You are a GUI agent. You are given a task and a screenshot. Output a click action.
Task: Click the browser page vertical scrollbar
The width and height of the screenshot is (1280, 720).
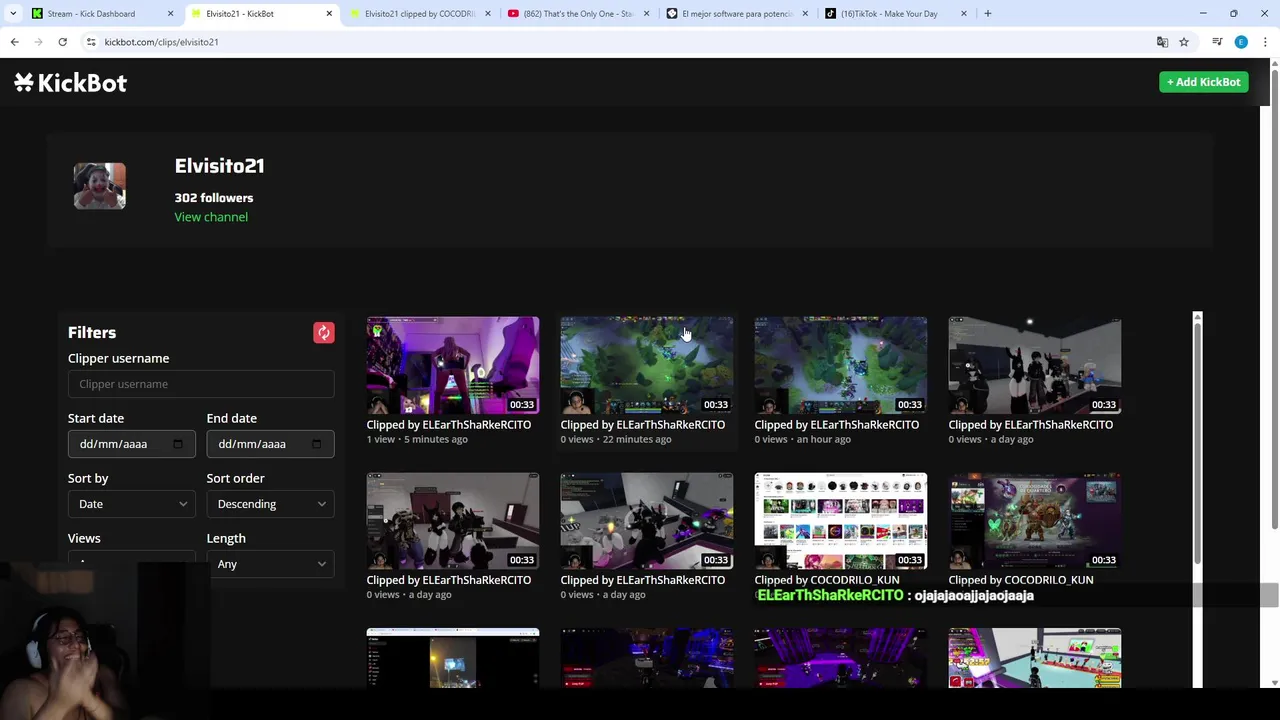1273,300
